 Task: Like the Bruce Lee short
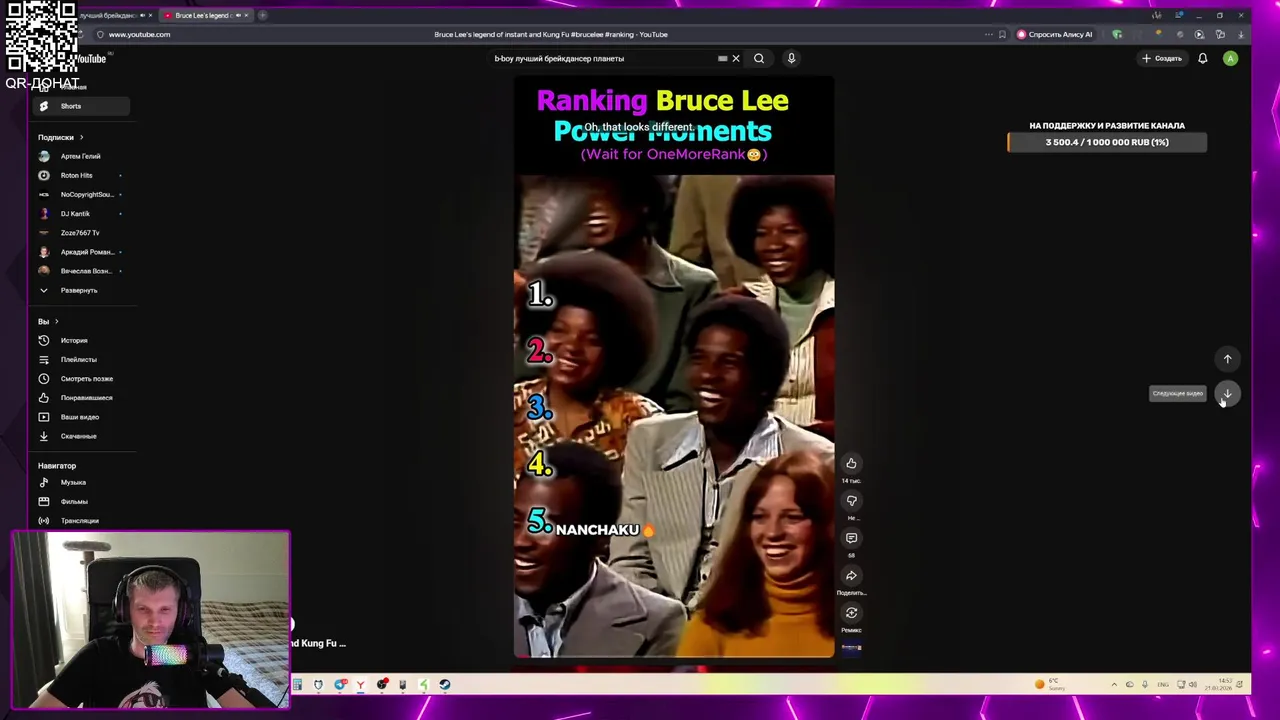(851, 463)
